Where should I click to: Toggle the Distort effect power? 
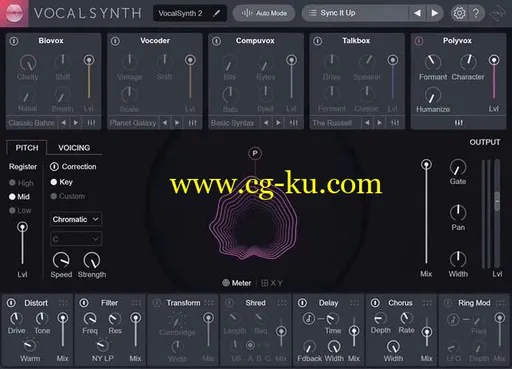click(x=11, y=303)
